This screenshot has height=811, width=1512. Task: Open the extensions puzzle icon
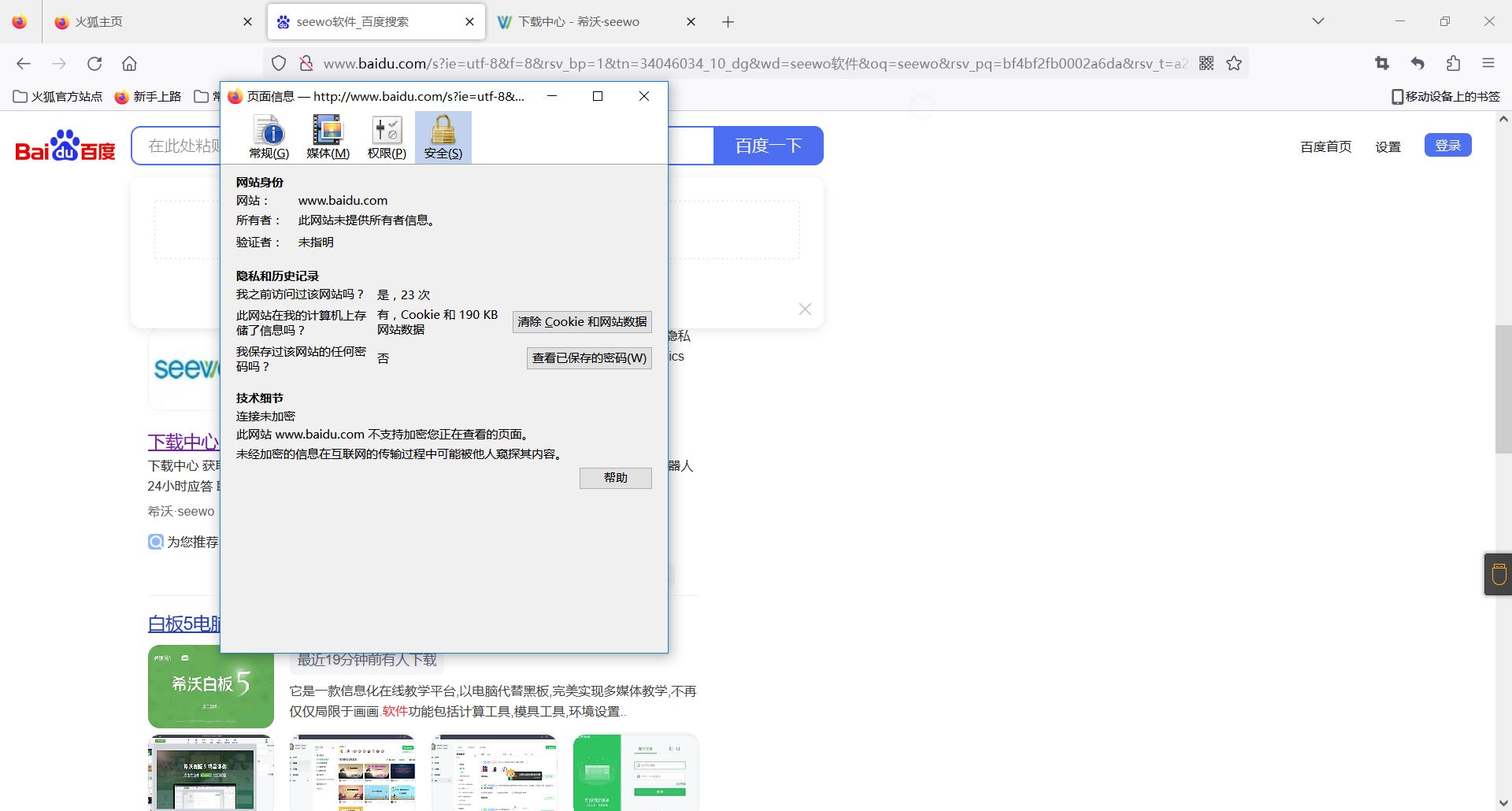(1453, 64)
